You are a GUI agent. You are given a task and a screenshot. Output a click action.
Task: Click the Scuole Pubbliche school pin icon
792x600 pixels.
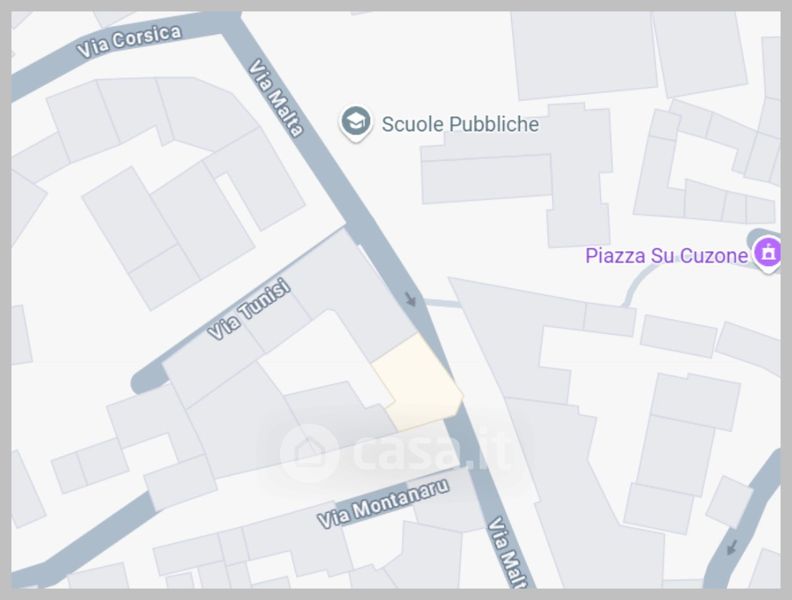click(356, 123)
